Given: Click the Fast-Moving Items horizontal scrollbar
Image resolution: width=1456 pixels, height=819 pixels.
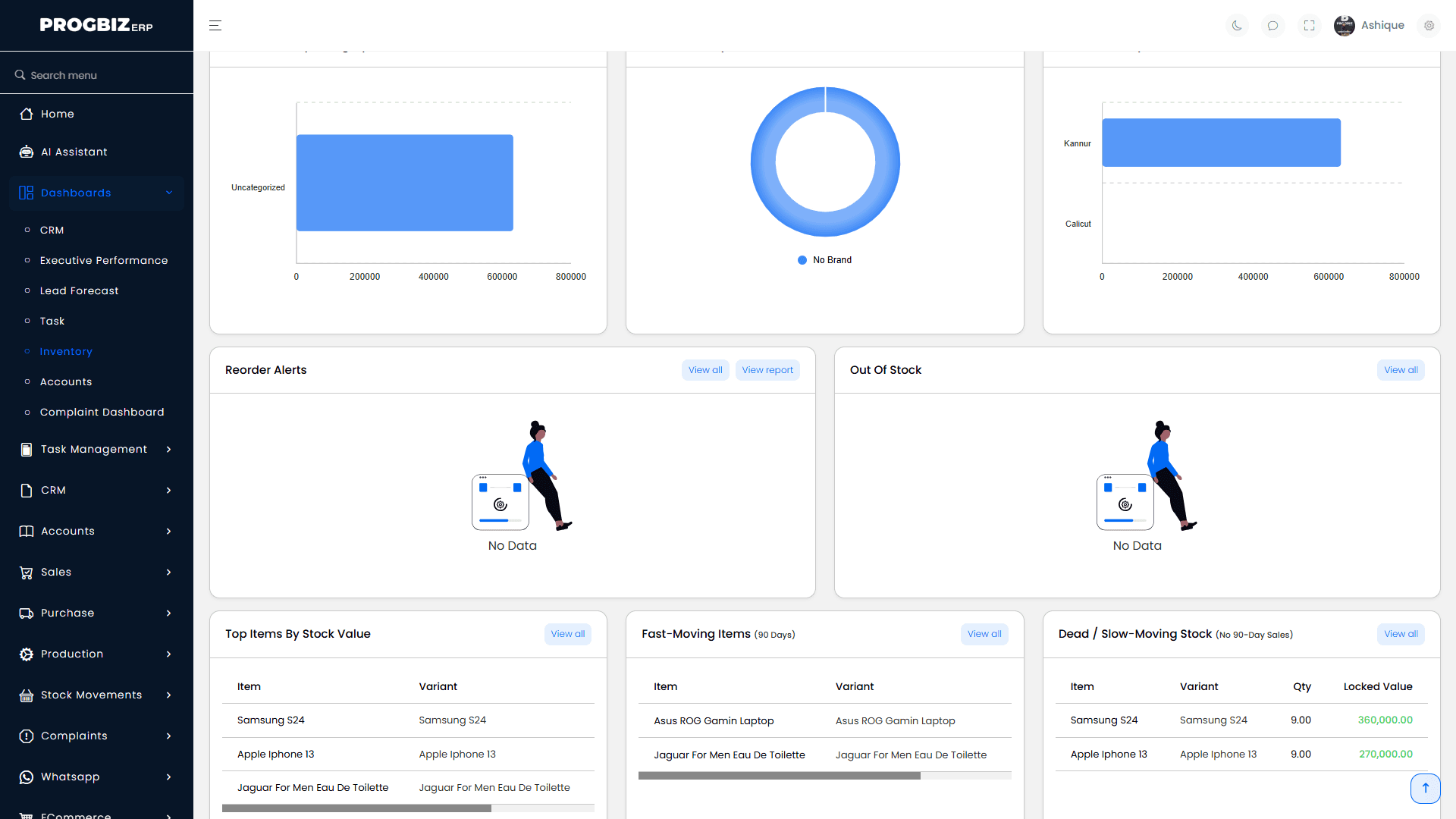Looking at the screenshot, I should pos(780,776).
